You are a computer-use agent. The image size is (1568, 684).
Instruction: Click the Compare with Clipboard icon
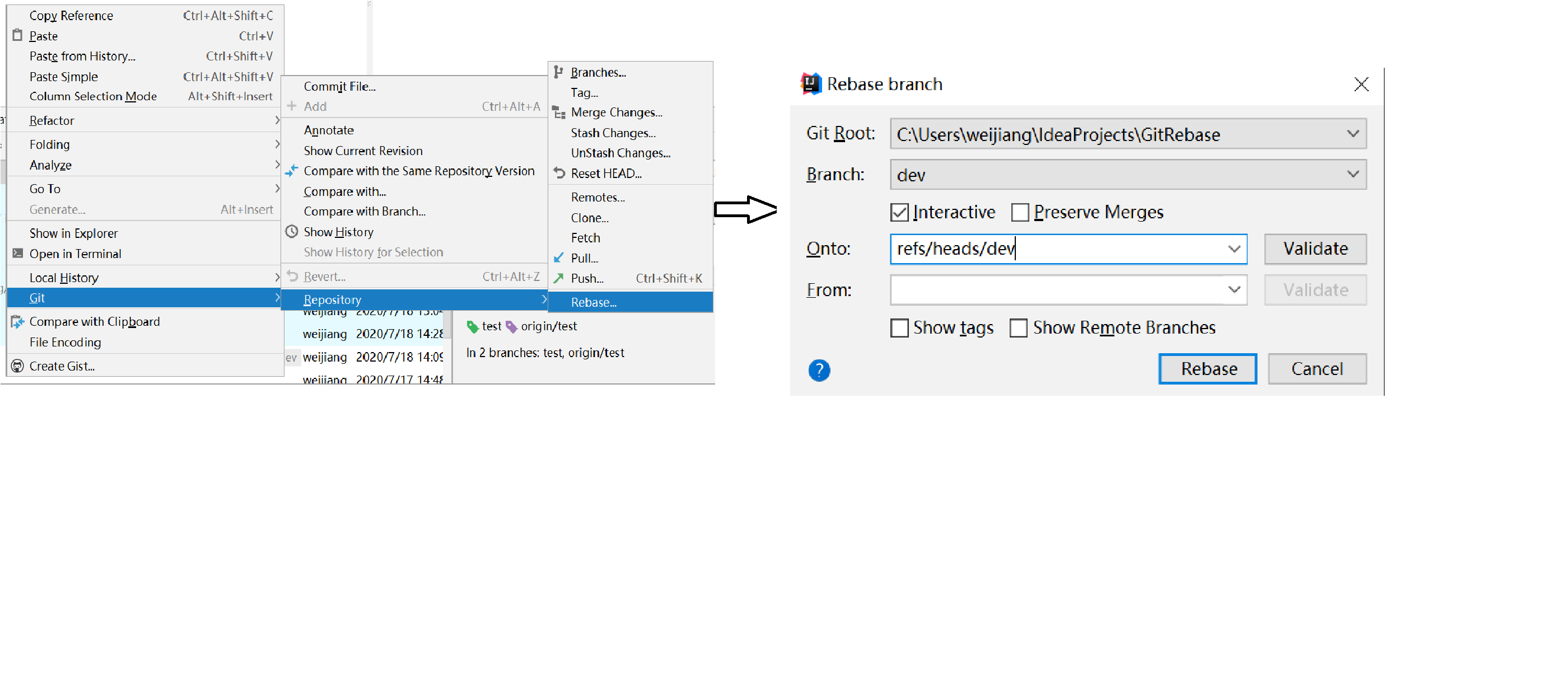pos(18,321)
